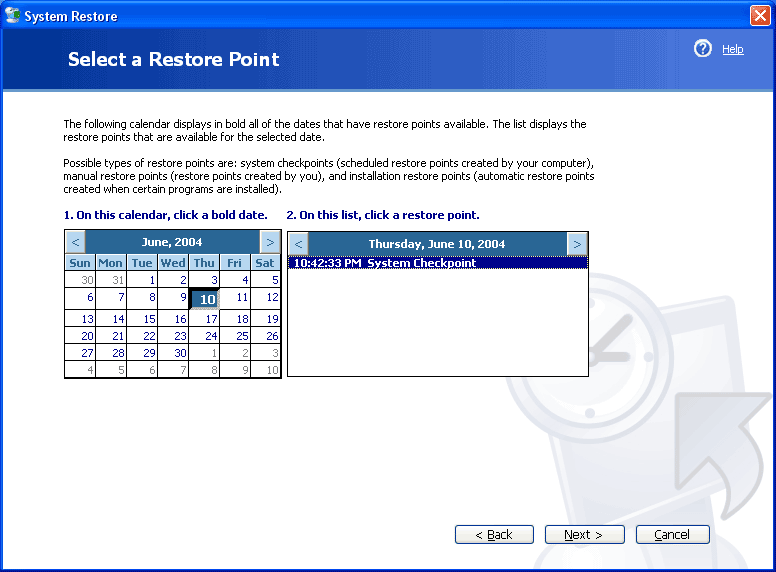Click the Back button
Screen dimensions: 776x572
(x=494, y=534)
